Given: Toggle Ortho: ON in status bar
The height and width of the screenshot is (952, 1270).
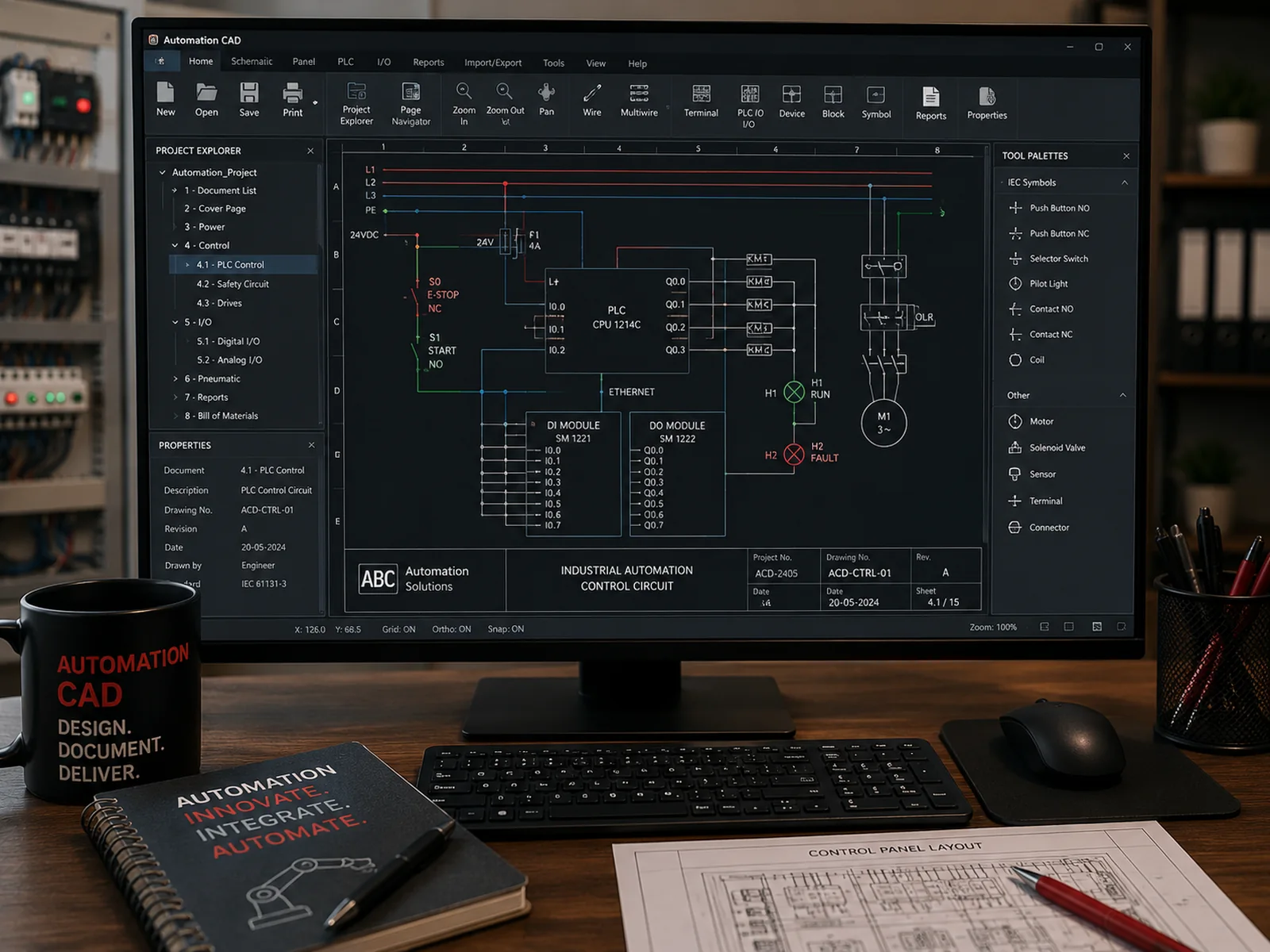Looking at the screenshot, I should pos(452,629).
